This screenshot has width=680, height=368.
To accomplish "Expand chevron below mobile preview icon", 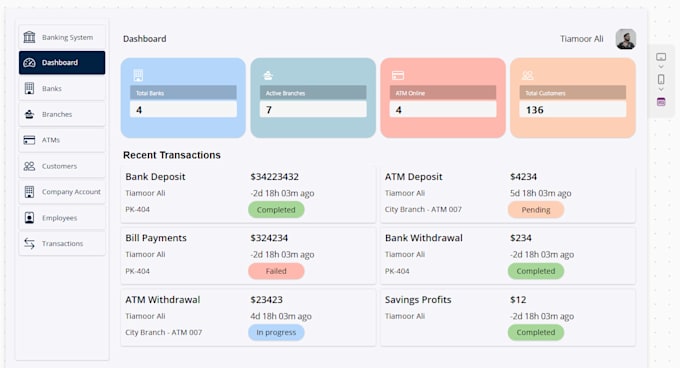I will coord(661,89).
